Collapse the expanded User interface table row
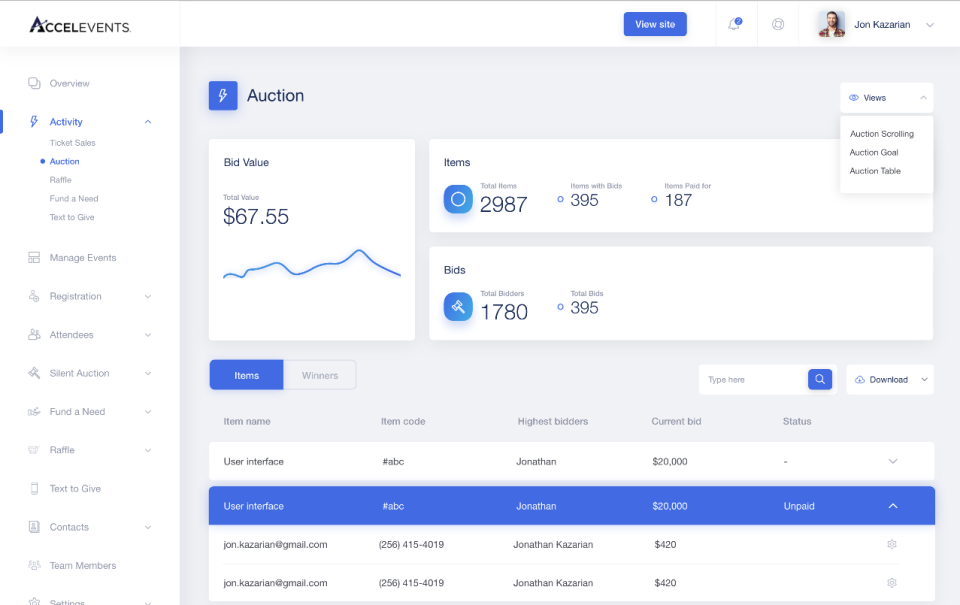The height and width of the screenshot is (605, 960). click(x=893, y=506)
